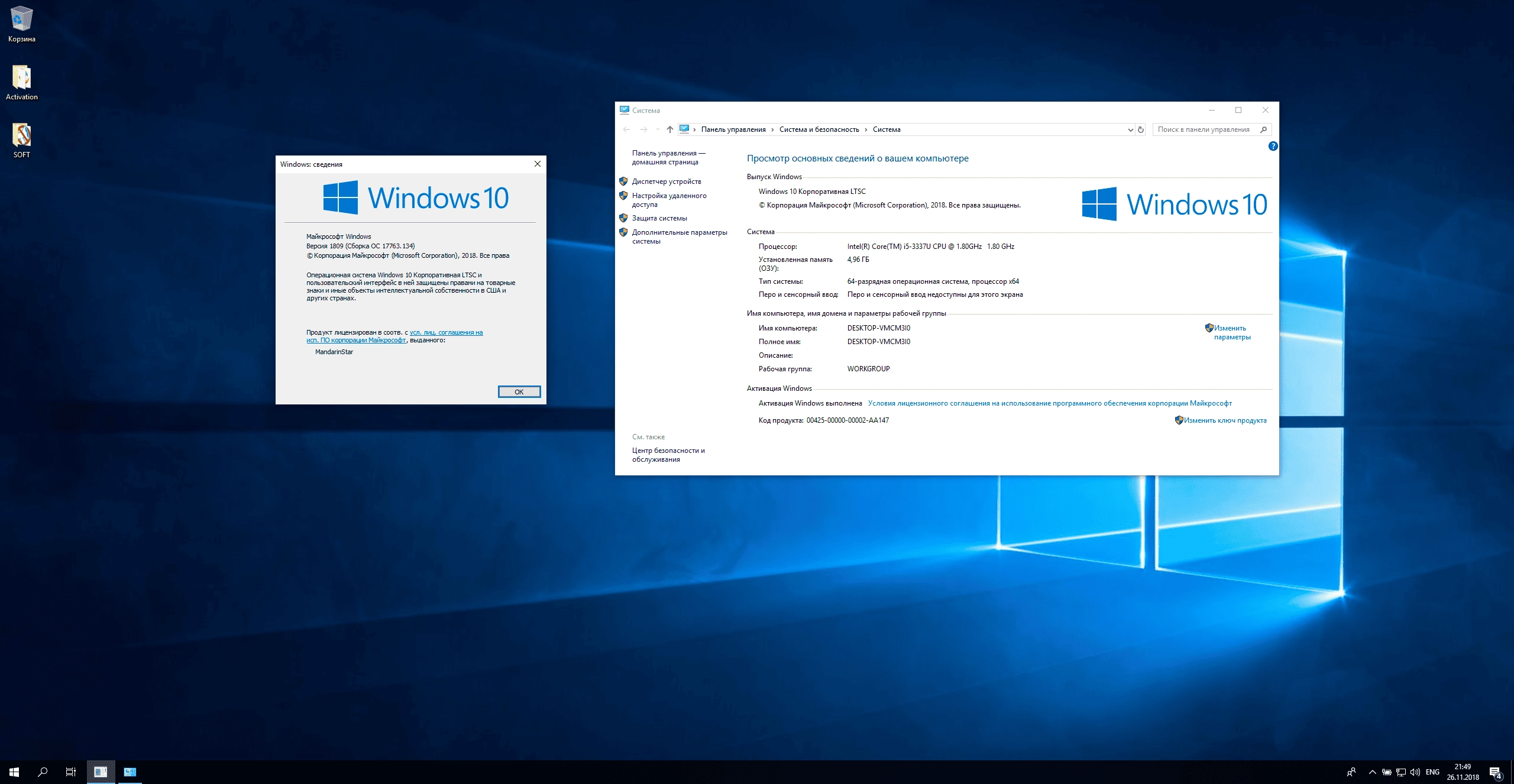The width and height of the screenshot is (1514, 784).
Task: Click the Windows 10 Корпоративная LTSC edition text
Action: point(812,192)
